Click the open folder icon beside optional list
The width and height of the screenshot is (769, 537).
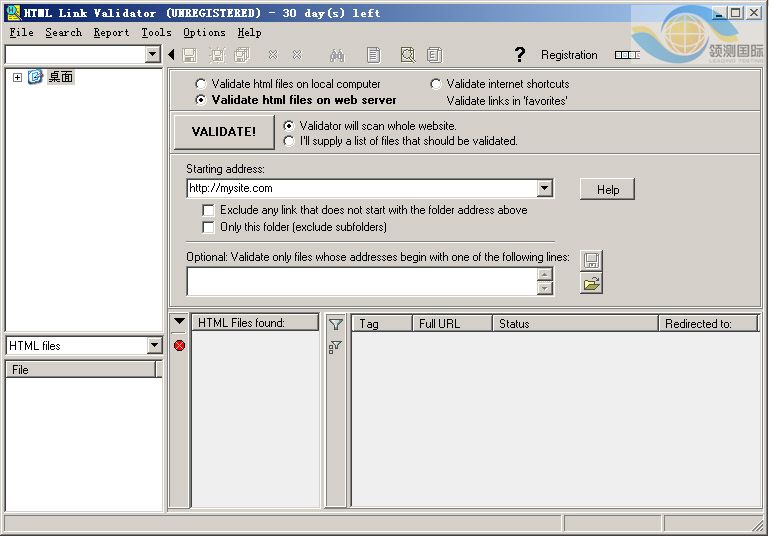pos(591,284)
